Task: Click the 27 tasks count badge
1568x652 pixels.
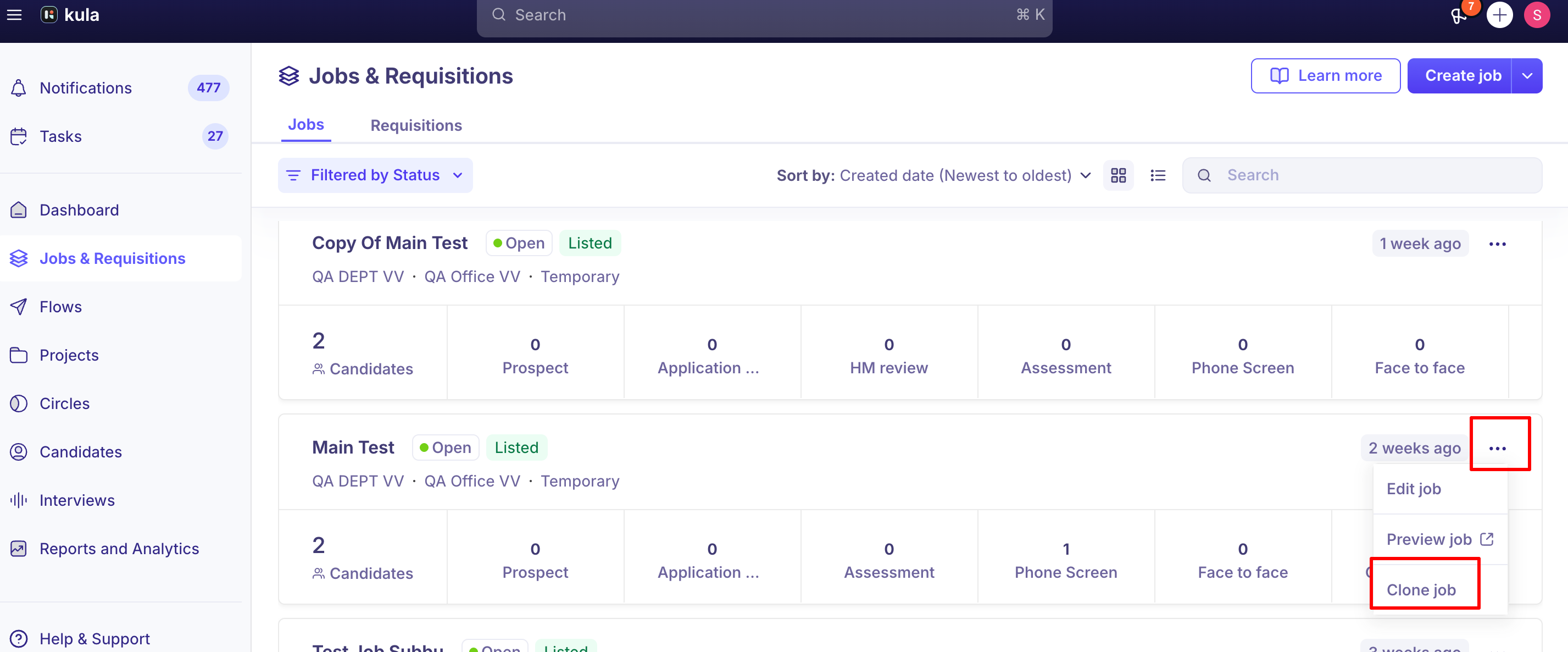Action: tap(215, 136)
